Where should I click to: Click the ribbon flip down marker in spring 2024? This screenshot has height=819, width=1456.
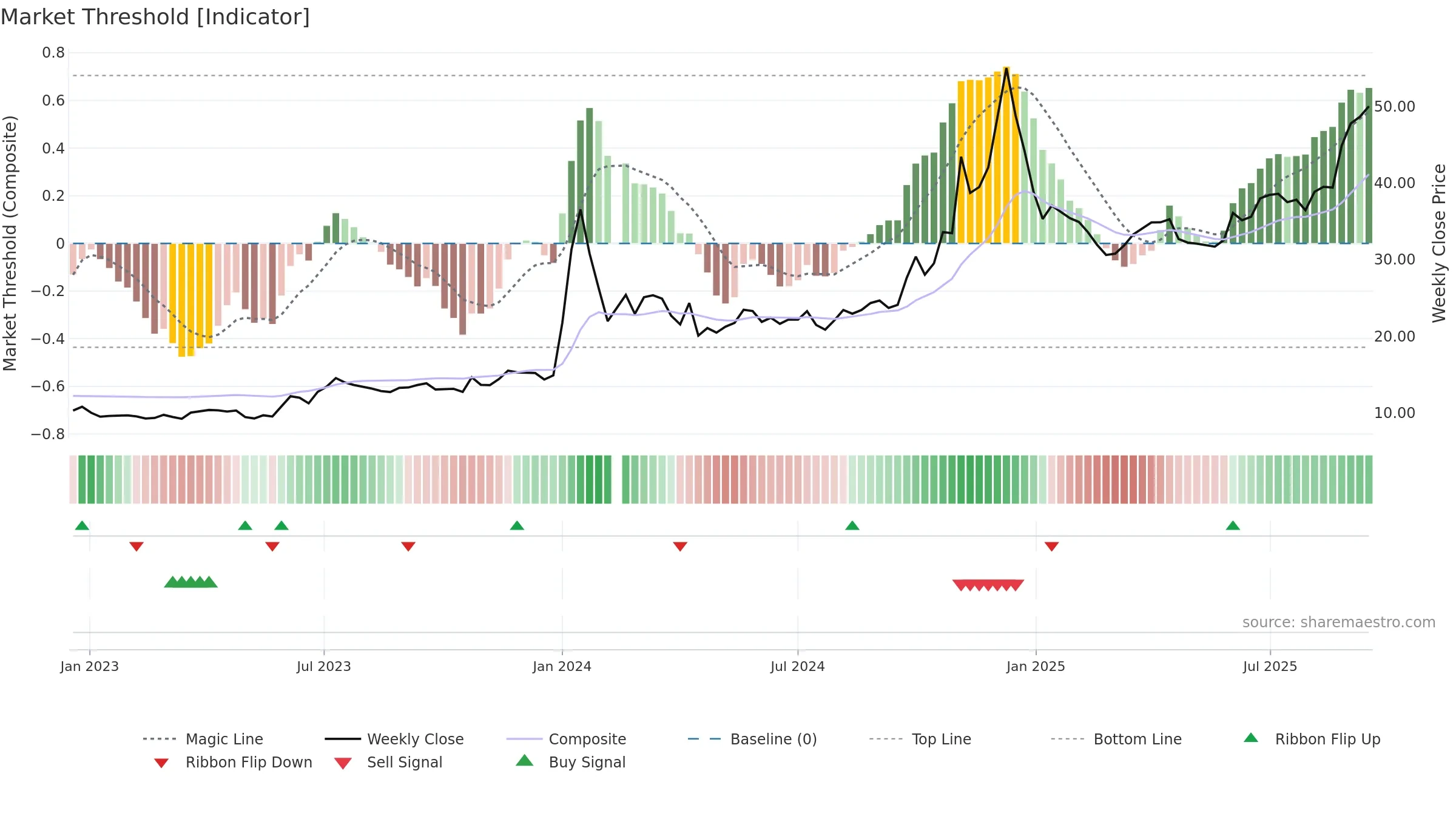tap(680, 547)
